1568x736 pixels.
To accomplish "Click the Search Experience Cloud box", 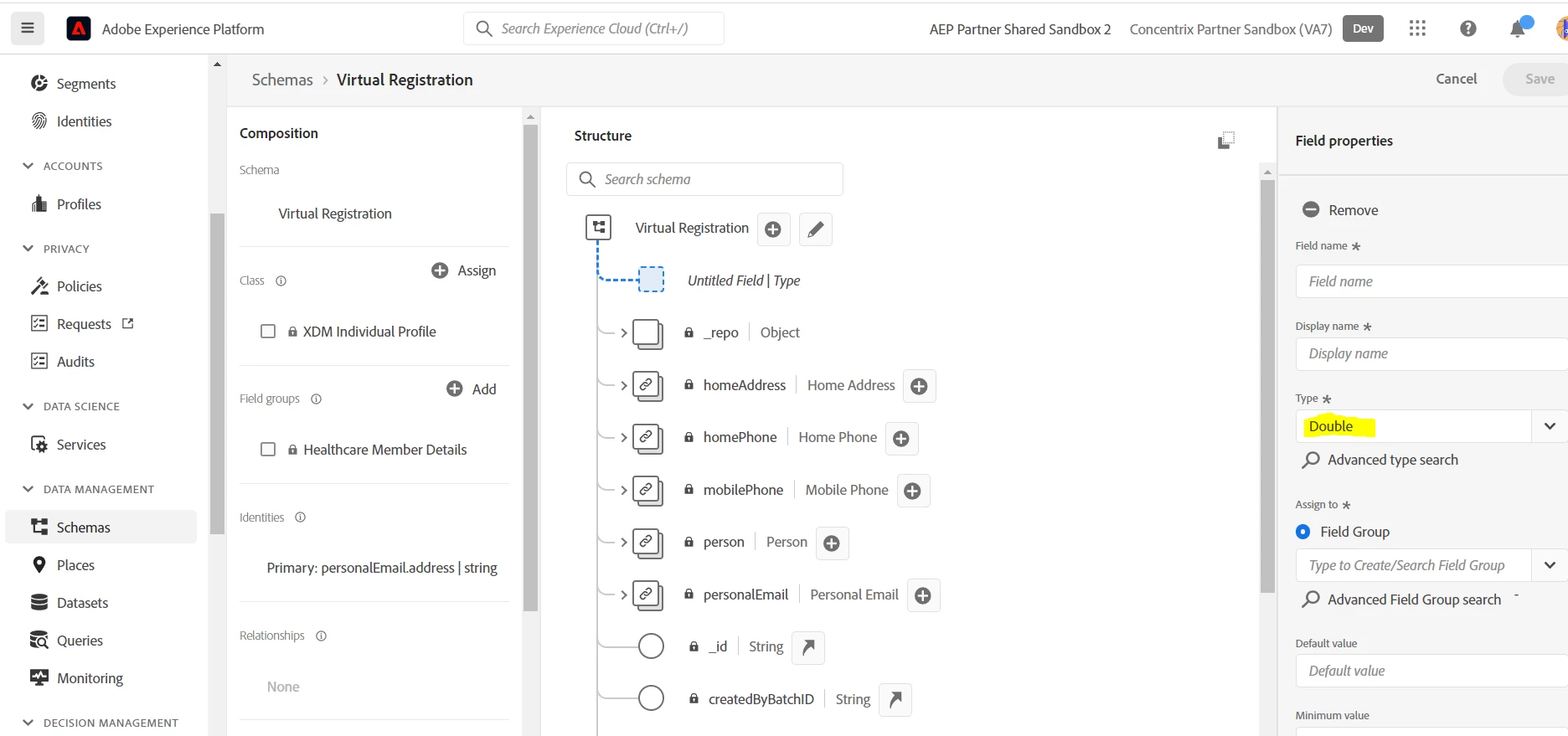I will coord(594,28).
